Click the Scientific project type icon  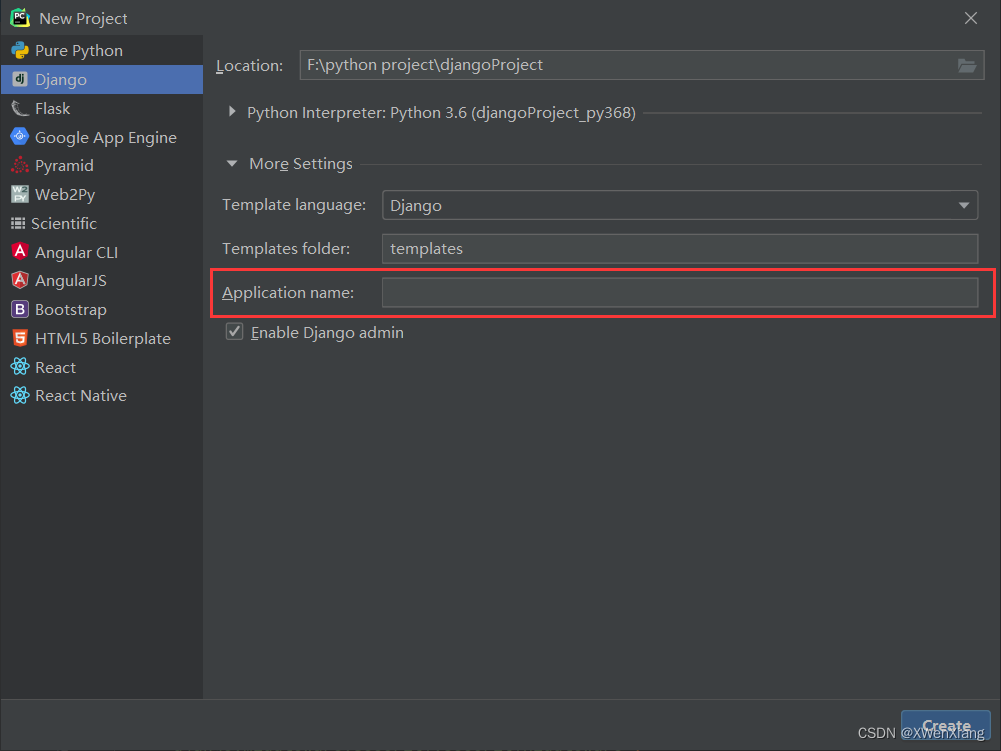(x=21, y=223)
